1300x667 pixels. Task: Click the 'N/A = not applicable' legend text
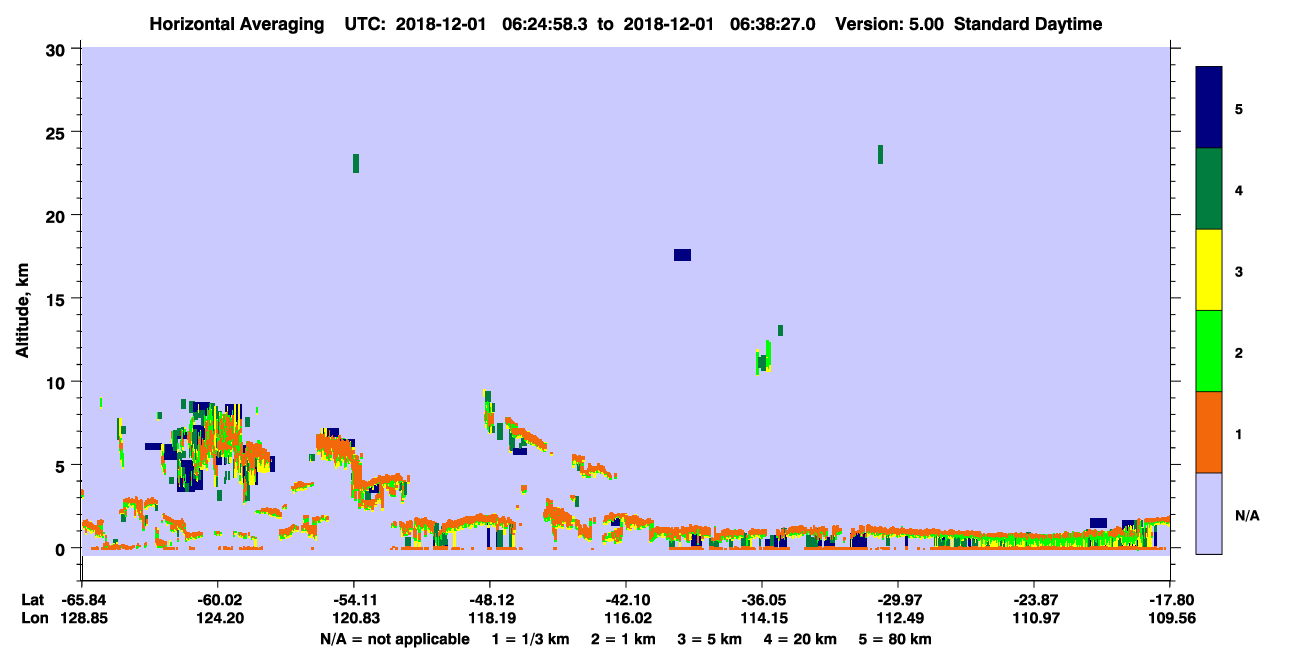[x=394, y=639]
